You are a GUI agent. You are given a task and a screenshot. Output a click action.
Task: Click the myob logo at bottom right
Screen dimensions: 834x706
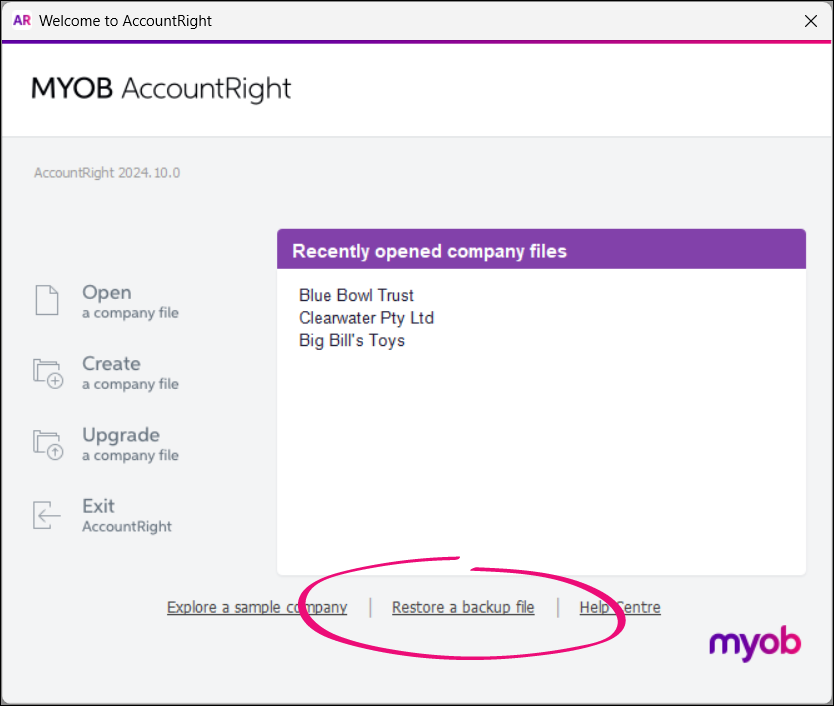click(x=754, y=645)
